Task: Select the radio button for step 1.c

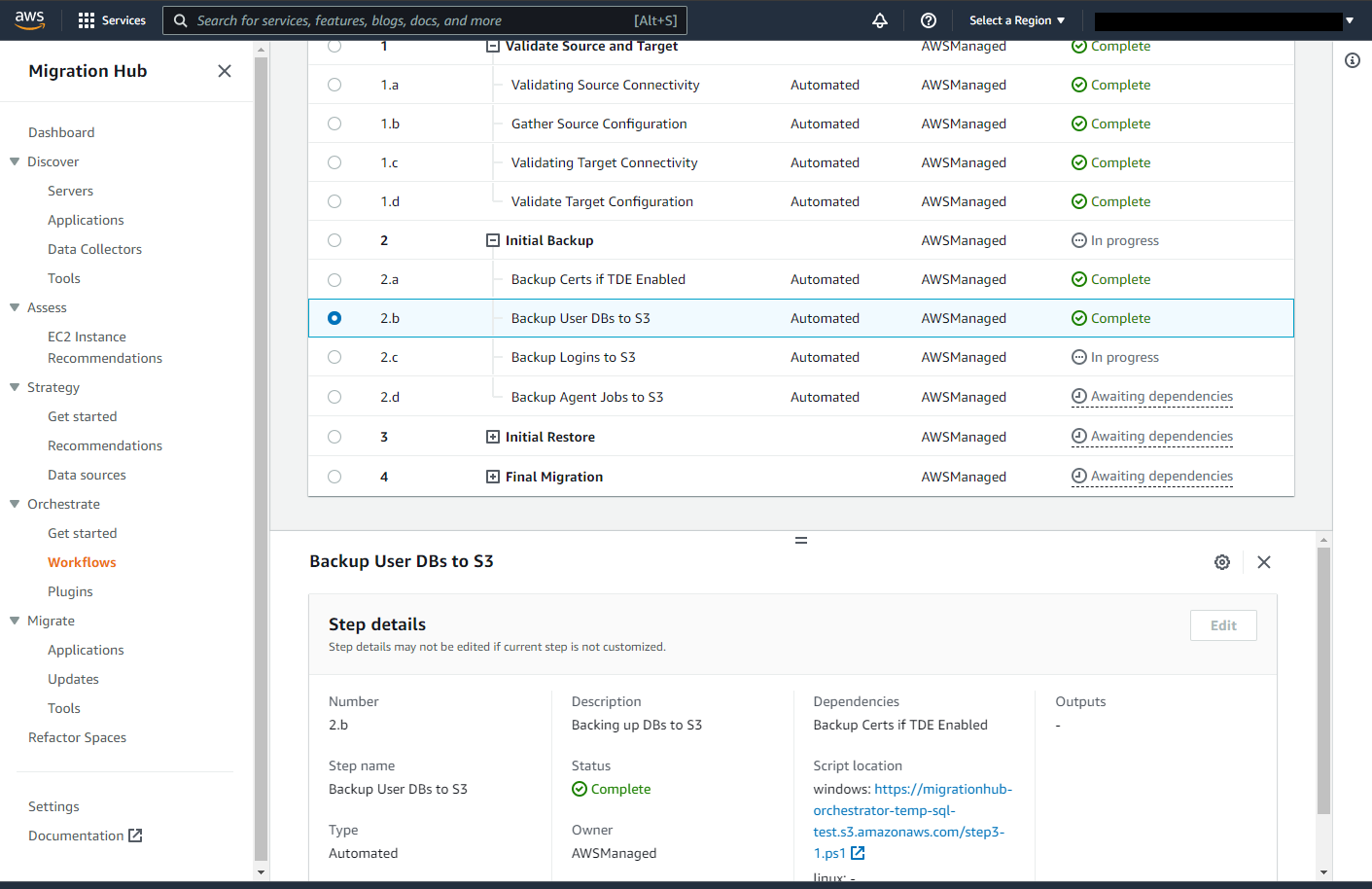Action: (334, 162)
